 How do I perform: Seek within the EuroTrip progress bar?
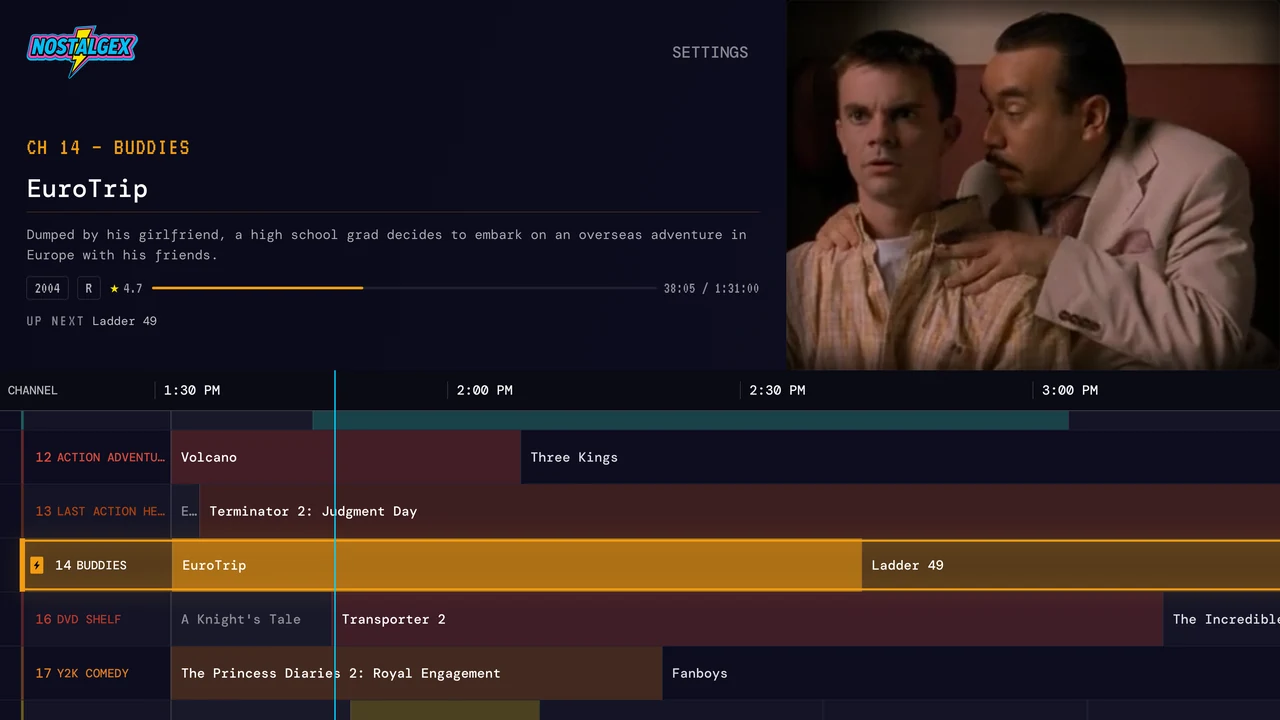[x=404, y=288]
